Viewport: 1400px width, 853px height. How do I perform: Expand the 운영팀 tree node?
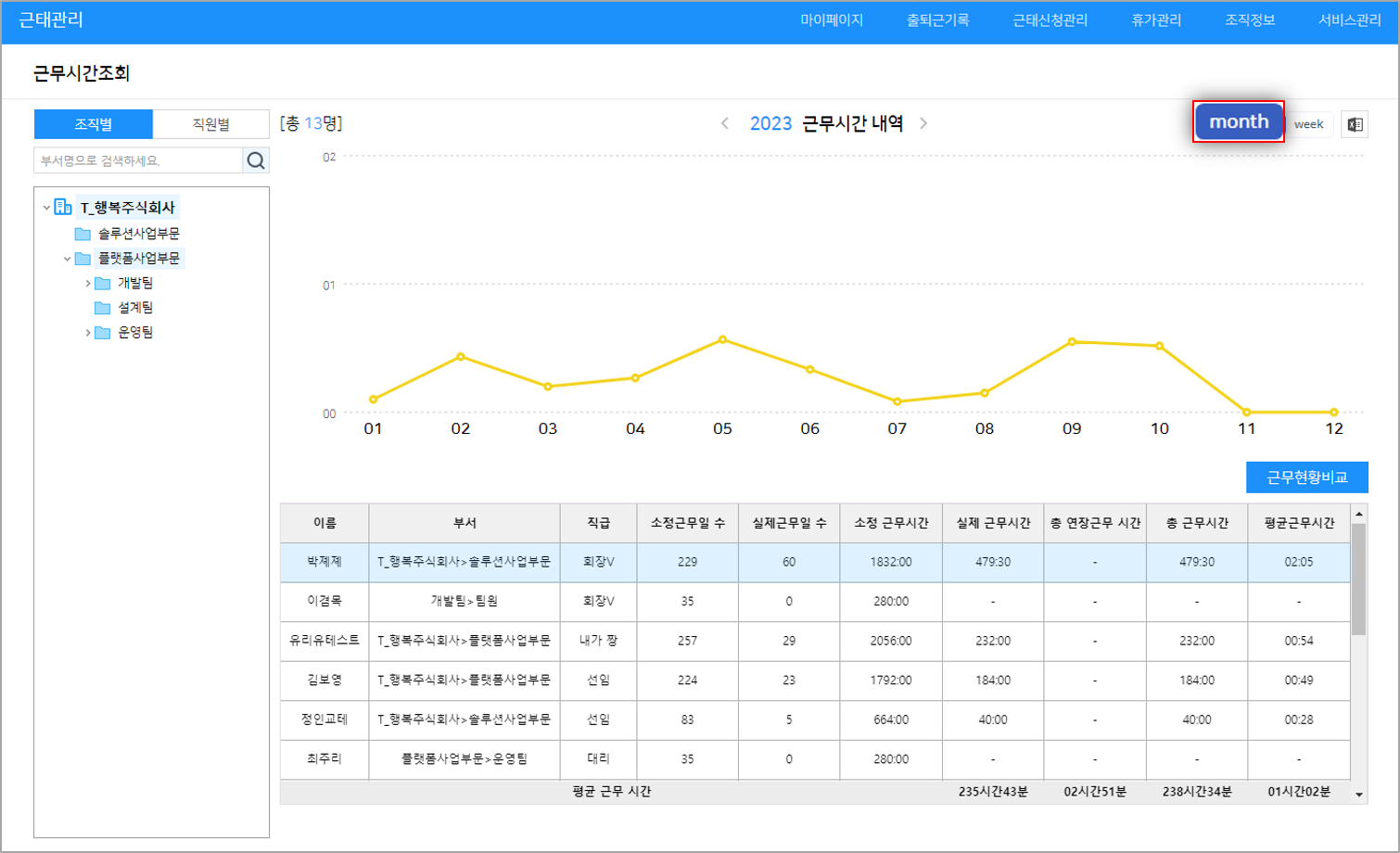tap(88, 332)
